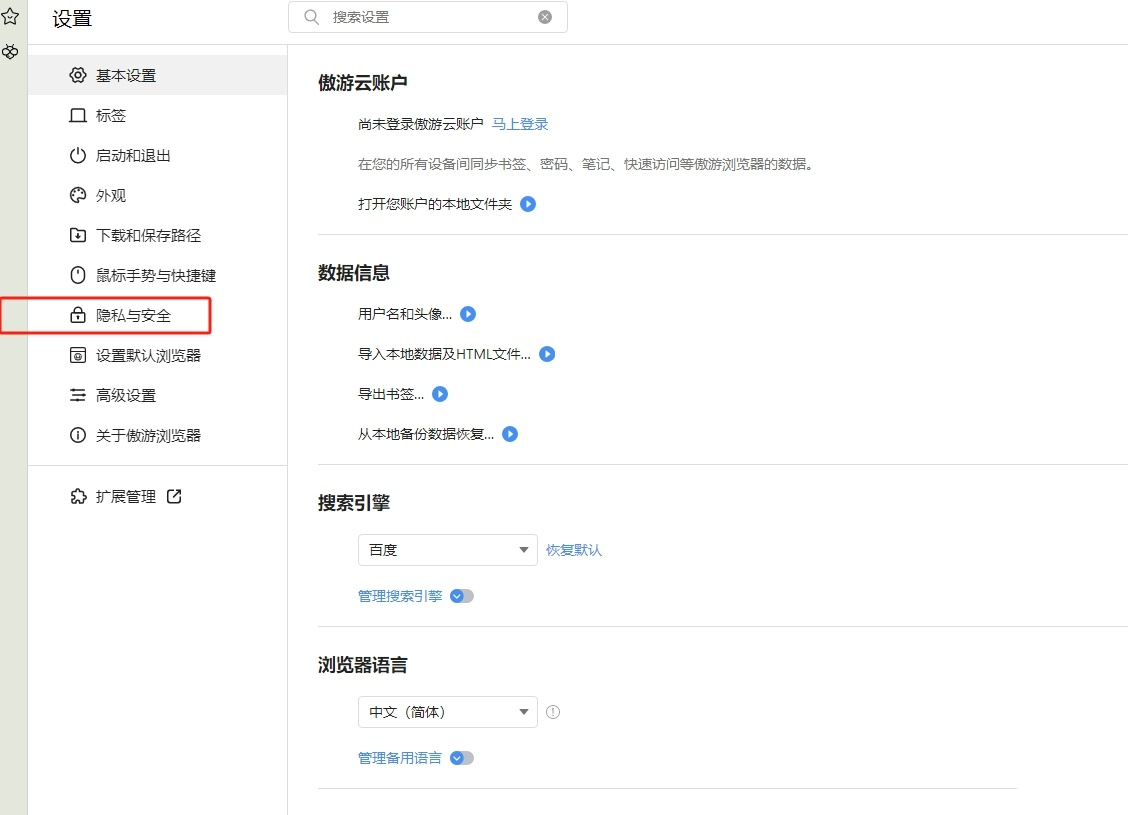The image size is (1128, 815).
Task: Click the palette icon beside 外观
Action: pos(78,195)
